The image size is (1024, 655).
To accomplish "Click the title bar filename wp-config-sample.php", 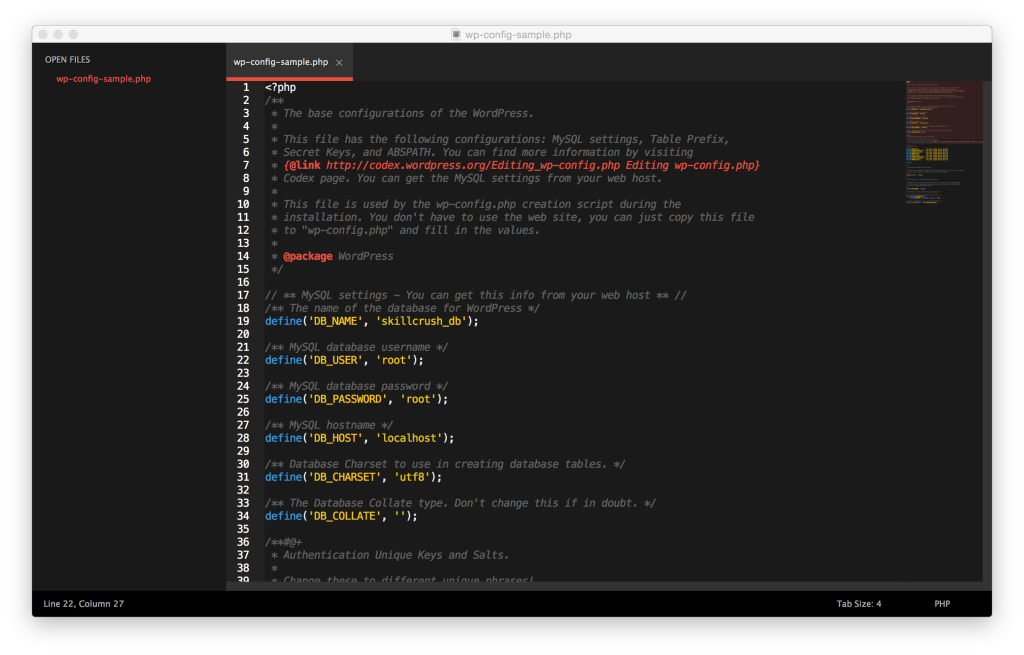I will [518, 35].
